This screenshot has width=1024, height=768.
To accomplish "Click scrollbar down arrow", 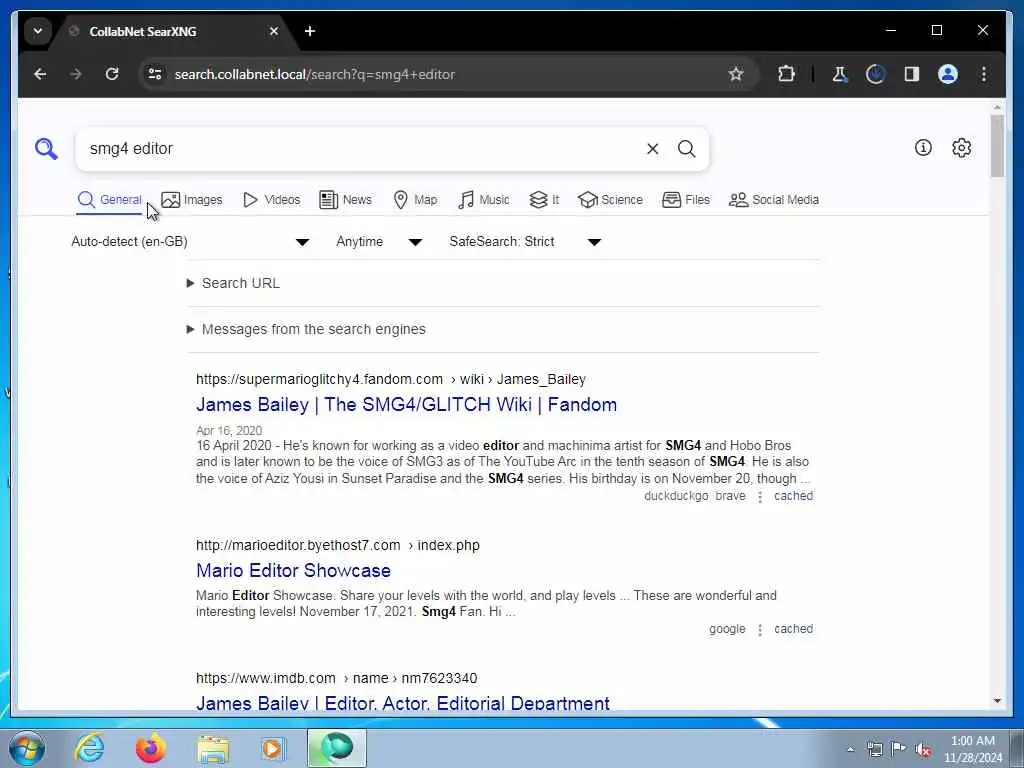I will (997, 701).
